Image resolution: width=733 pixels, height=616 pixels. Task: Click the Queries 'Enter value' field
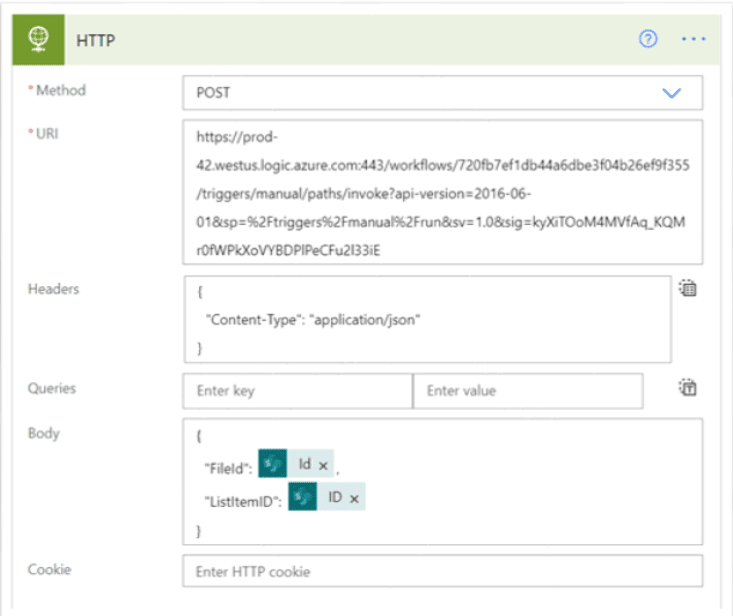[x=527, y=391]
